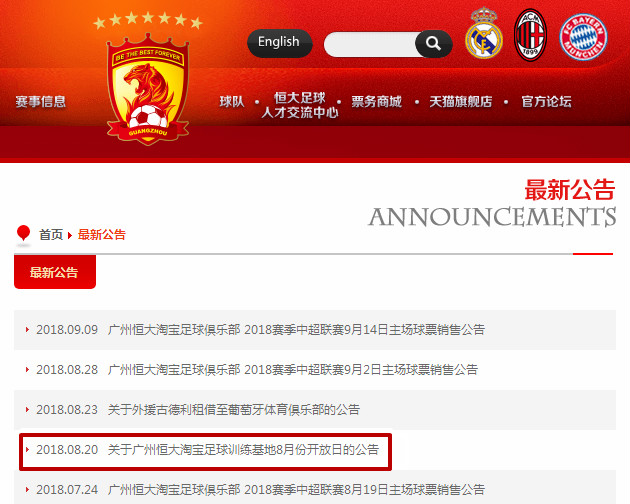Open the 票务商城 ticket store
Image resolution: width=630 pixels, height=504 pixels.
tap(376, 102)
